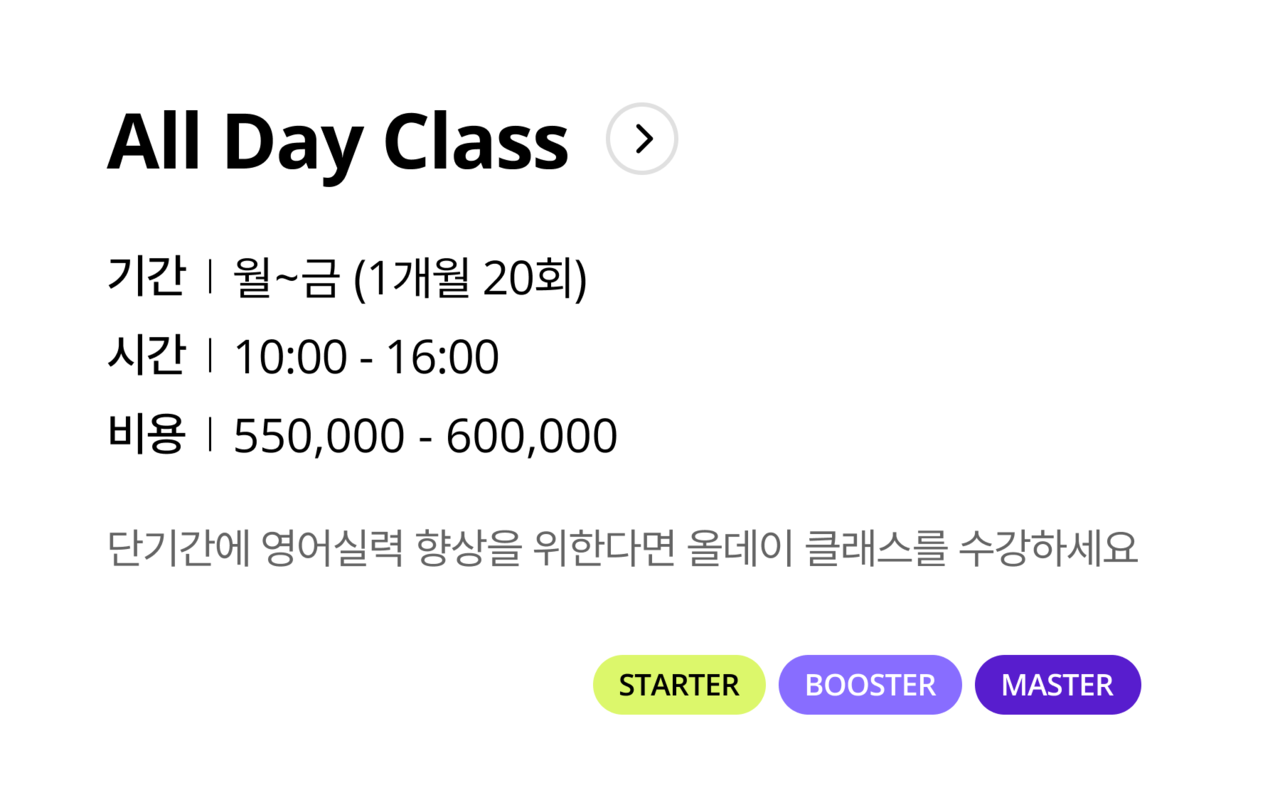The image size is (1280, 800).
Task: Click the 기간 label
Action: point(146,277)
